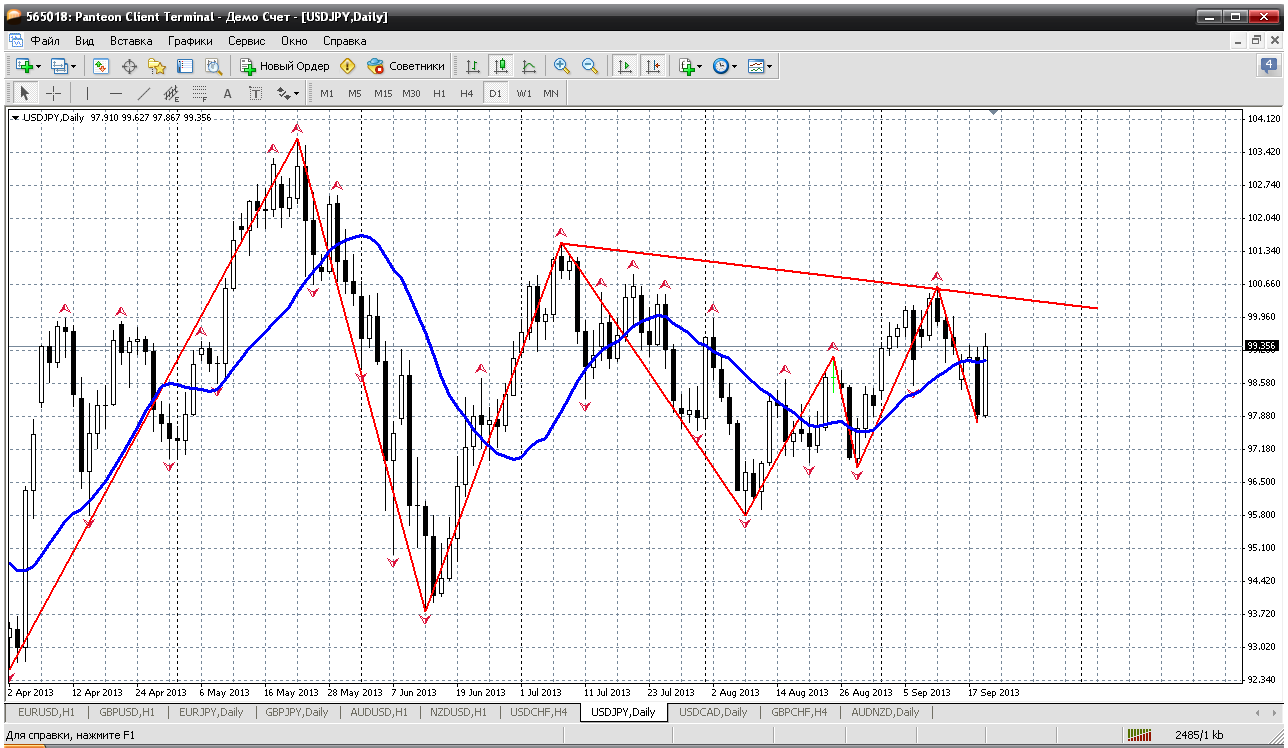Open MetaEditor with the yellow diamond icon

(x=348, y=66)
